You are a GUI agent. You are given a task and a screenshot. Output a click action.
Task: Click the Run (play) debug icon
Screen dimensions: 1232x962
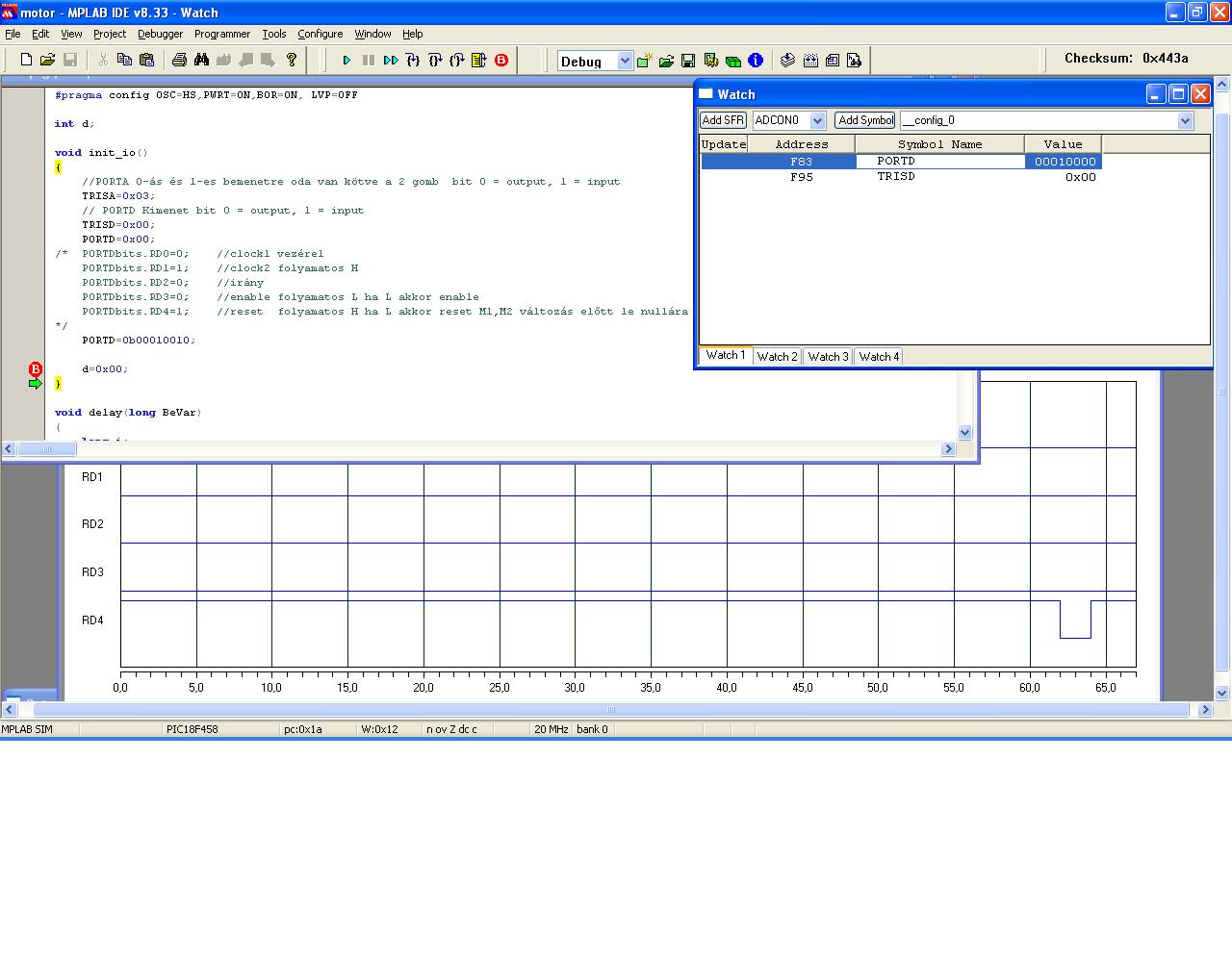[346, 60]
